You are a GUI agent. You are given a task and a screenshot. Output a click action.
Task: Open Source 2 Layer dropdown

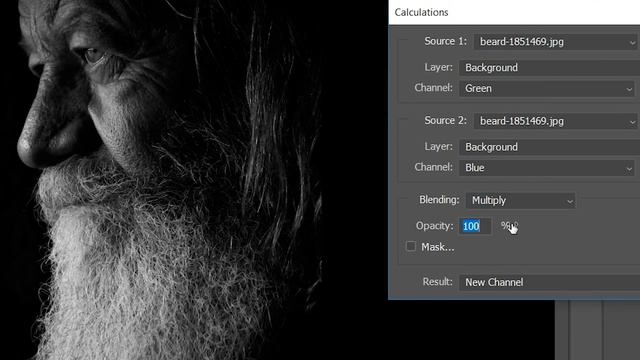(549, 147)
